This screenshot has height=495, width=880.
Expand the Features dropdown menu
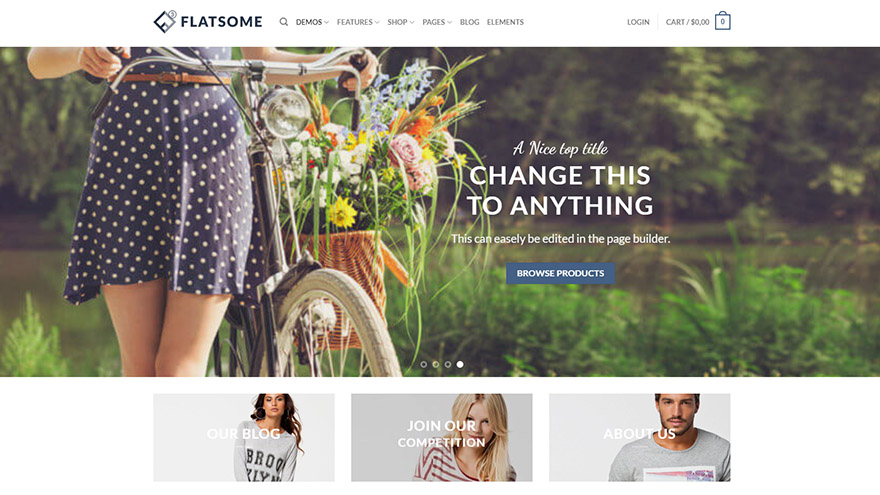[x=358, y=22]
